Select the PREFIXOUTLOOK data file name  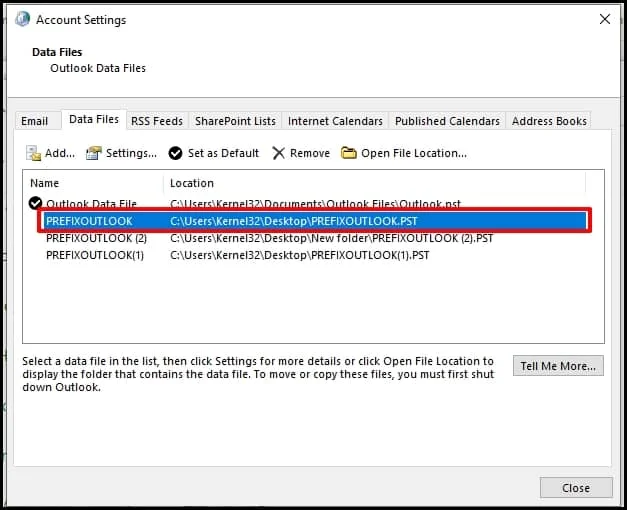coord(89,221)
